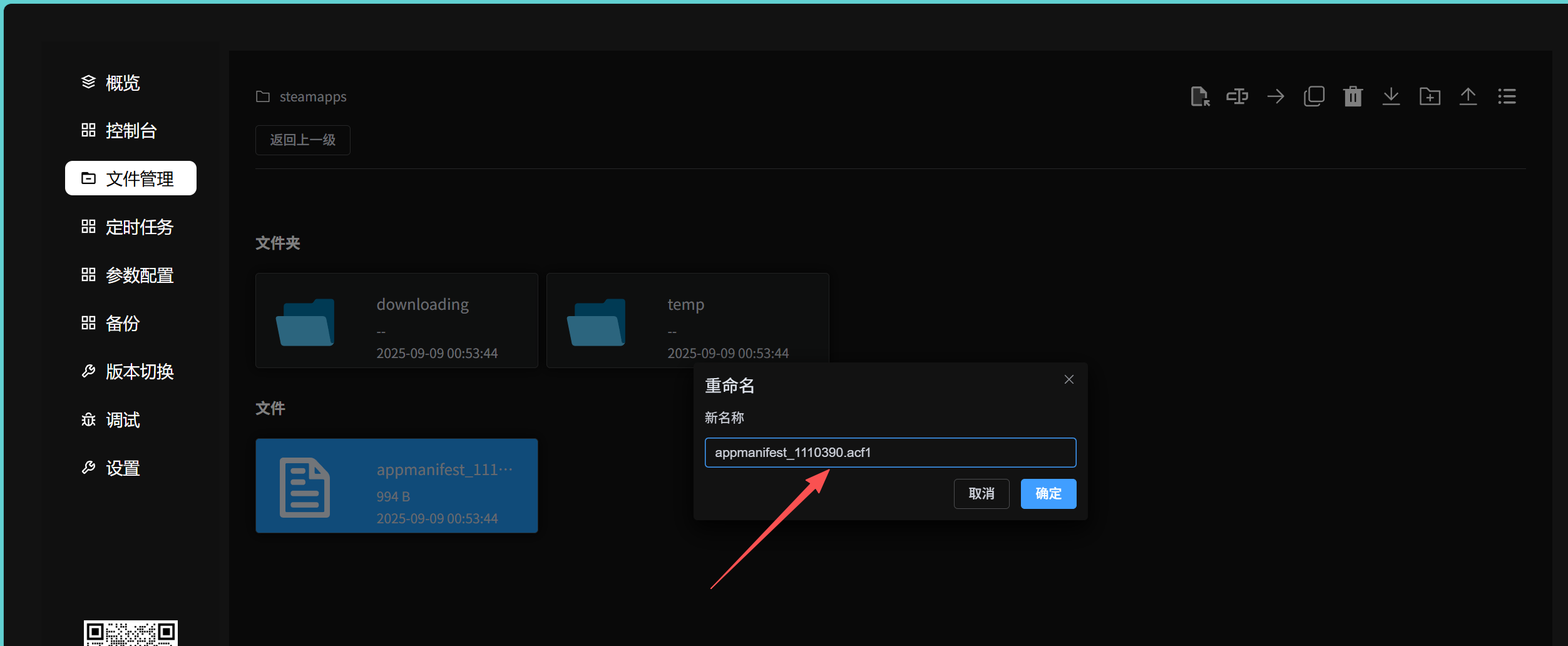Click the grid icon beside 控制台
The width and height of the screenshot is (1568, 646).
[88, 130]
